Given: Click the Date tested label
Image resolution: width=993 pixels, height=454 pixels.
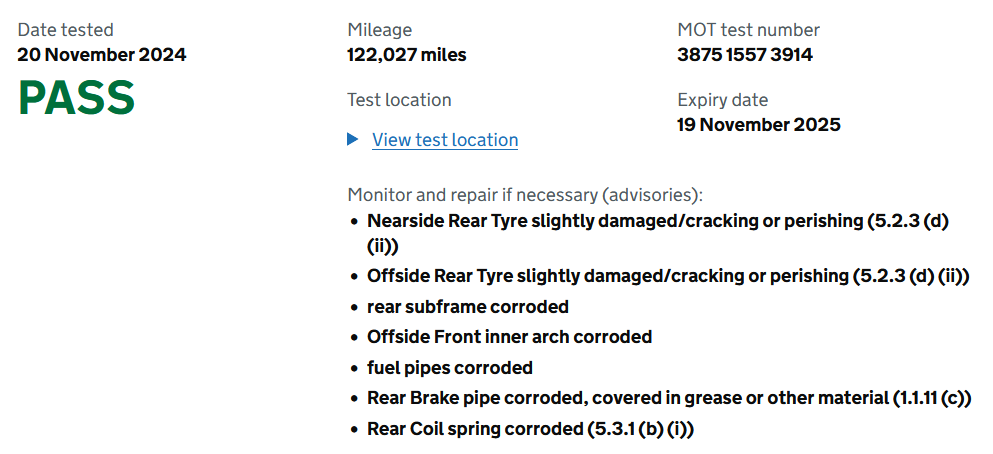Looking at the screenshot, I should [66, 30].
